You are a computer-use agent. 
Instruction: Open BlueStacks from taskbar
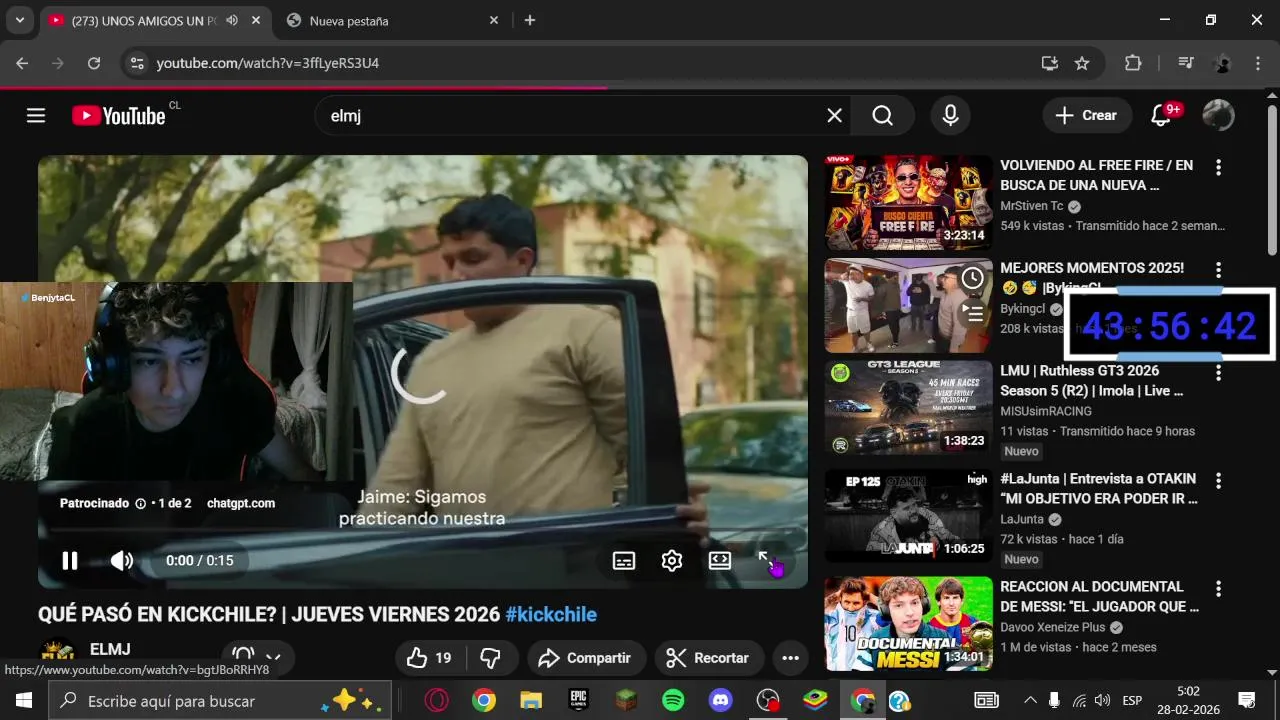[x=815, y=701]
